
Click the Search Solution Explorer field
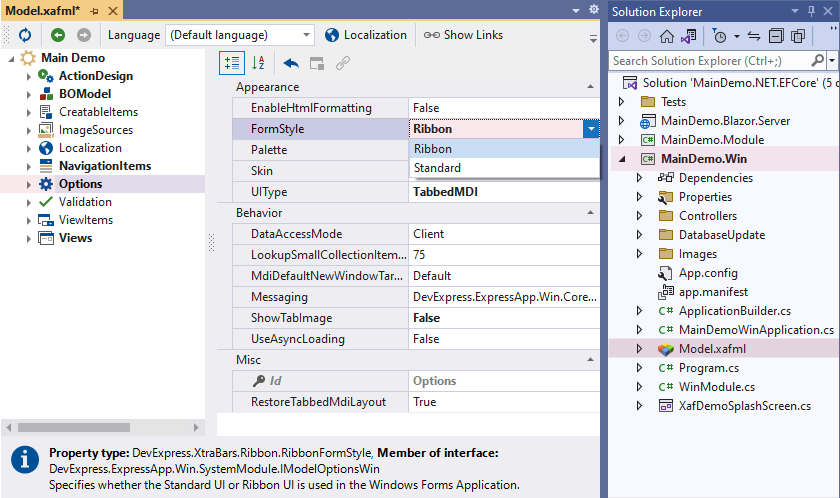coord(710,61)
